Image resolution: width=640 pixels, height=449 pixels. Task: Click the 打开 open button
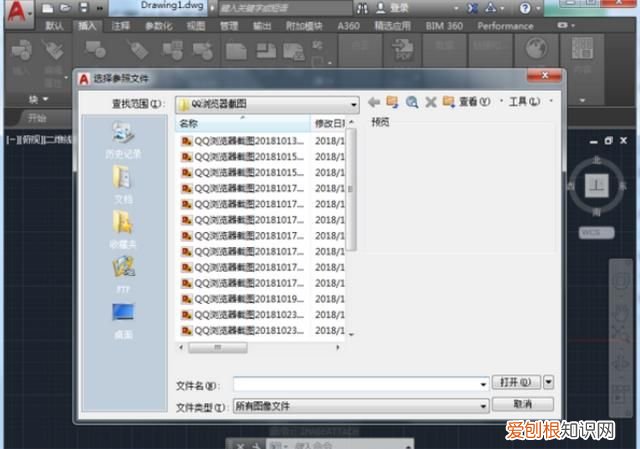point(516,382)
